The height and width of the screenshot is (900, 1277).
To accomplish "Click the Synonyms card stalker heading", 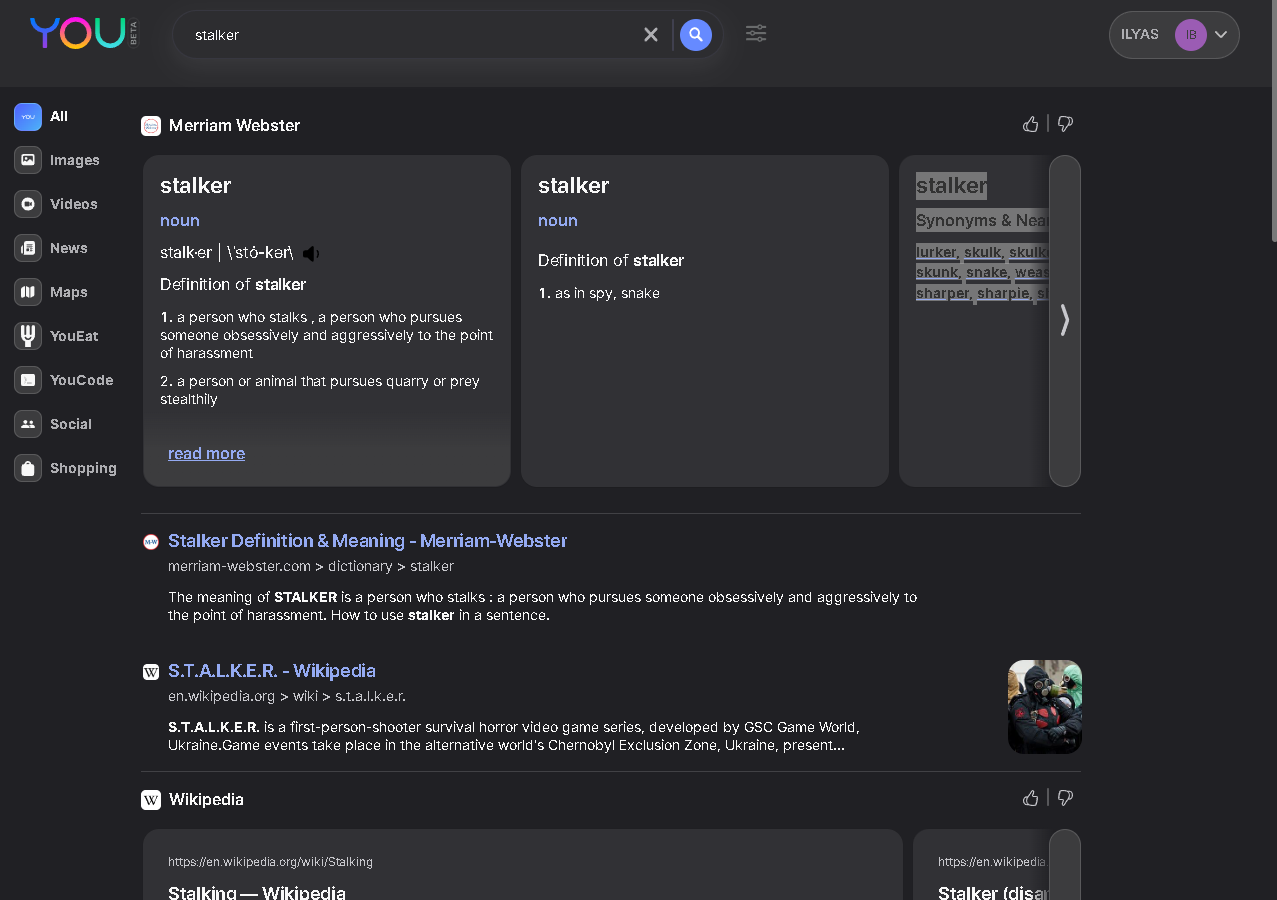I will coord(951,186).
